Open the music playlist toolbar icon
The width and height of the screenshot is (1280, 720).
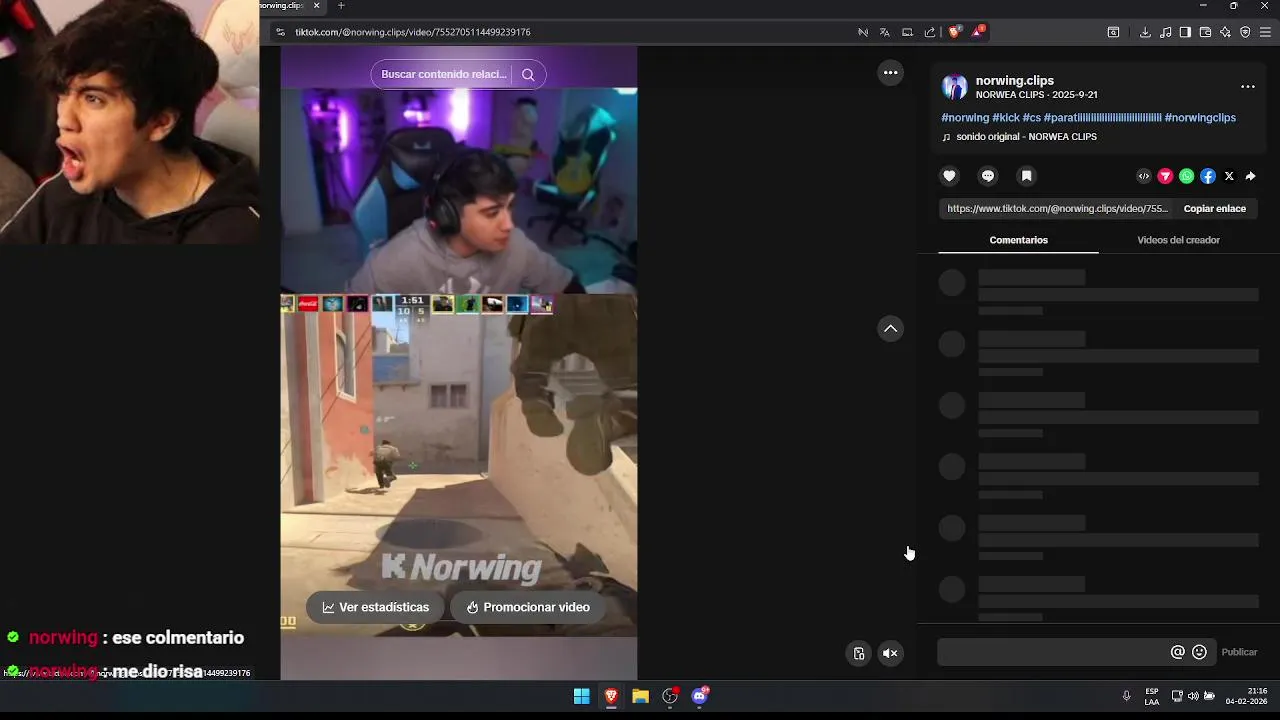tap(1166, 32)
